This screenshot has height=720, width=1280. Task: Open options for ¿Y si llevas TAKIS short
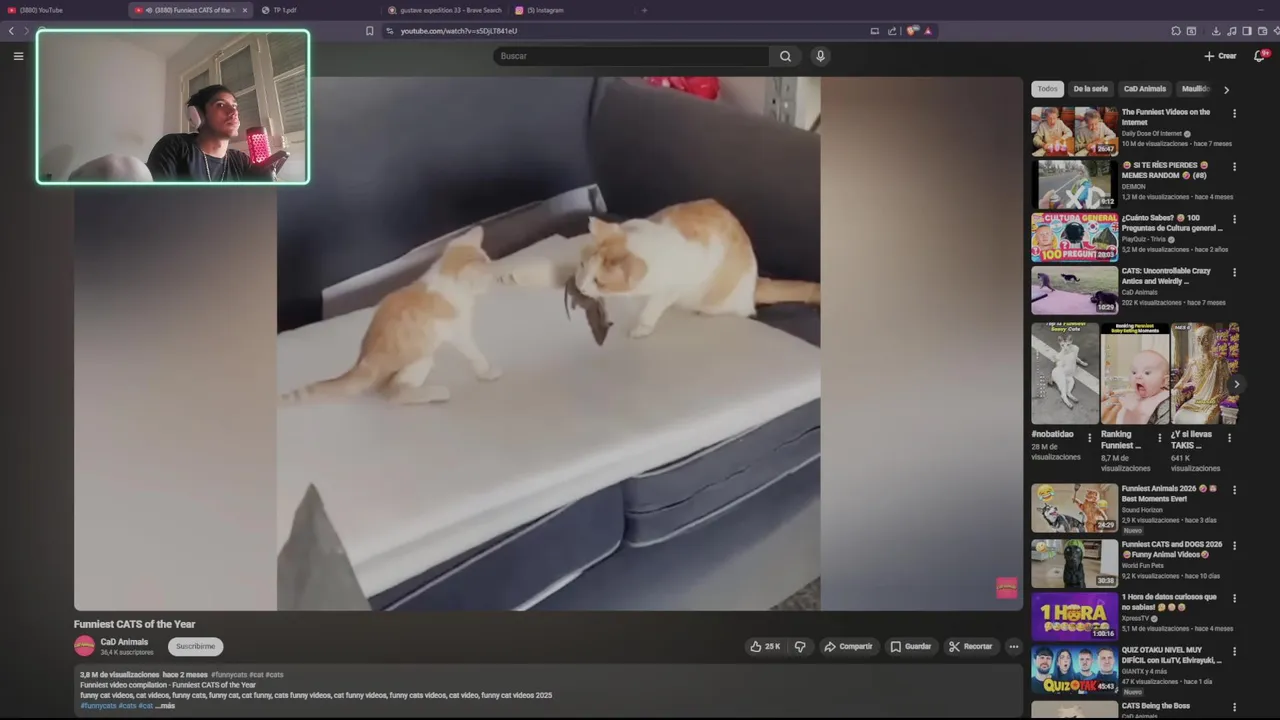(x=1229, y=438)
